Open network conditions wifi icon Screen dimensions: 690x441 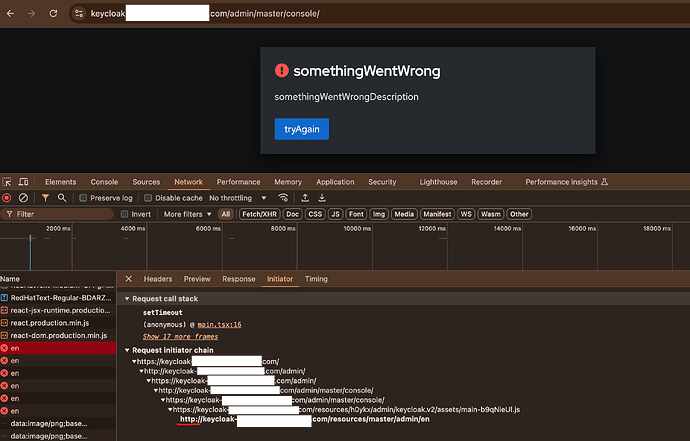click(283, 198)
